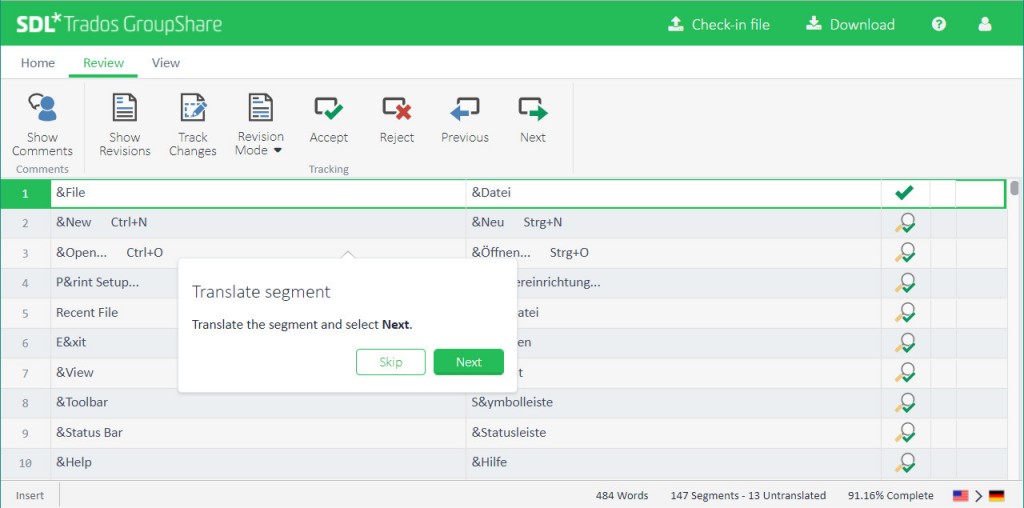Toggle Track Changes in the ribbon
This screenshot has height=508, width=1024.
coord(192,108)
